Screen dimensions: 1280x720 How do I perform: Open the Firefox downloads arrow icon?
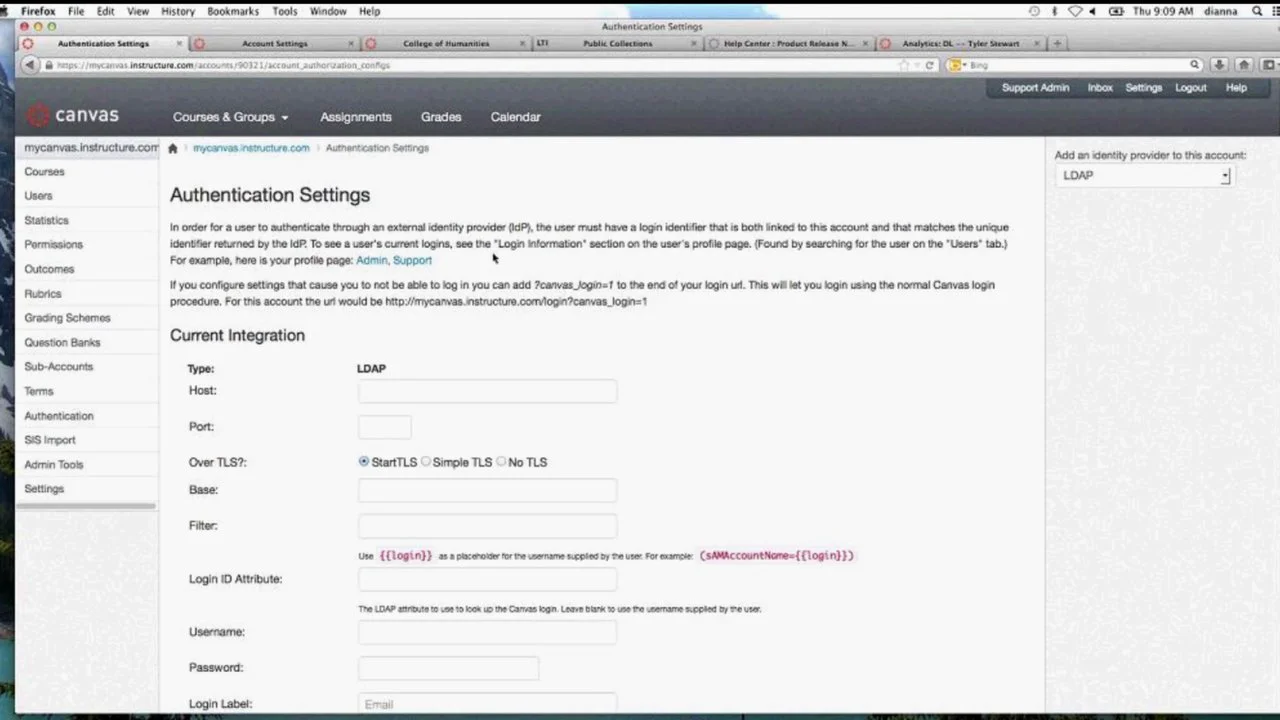coord(1219,65)
